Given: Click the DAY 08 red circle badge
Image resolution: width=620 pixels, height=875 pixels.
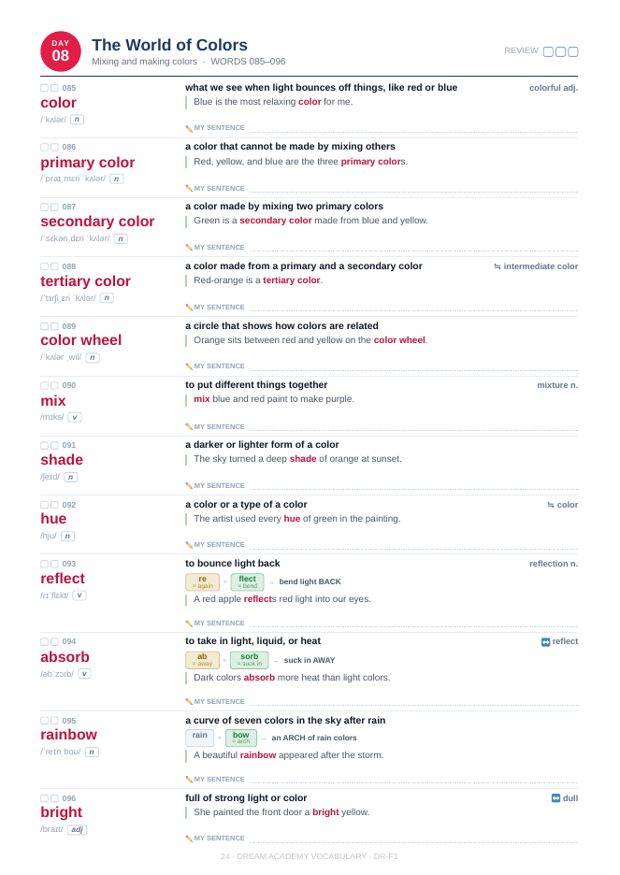Looking at the screenshot, I should 60,51.
